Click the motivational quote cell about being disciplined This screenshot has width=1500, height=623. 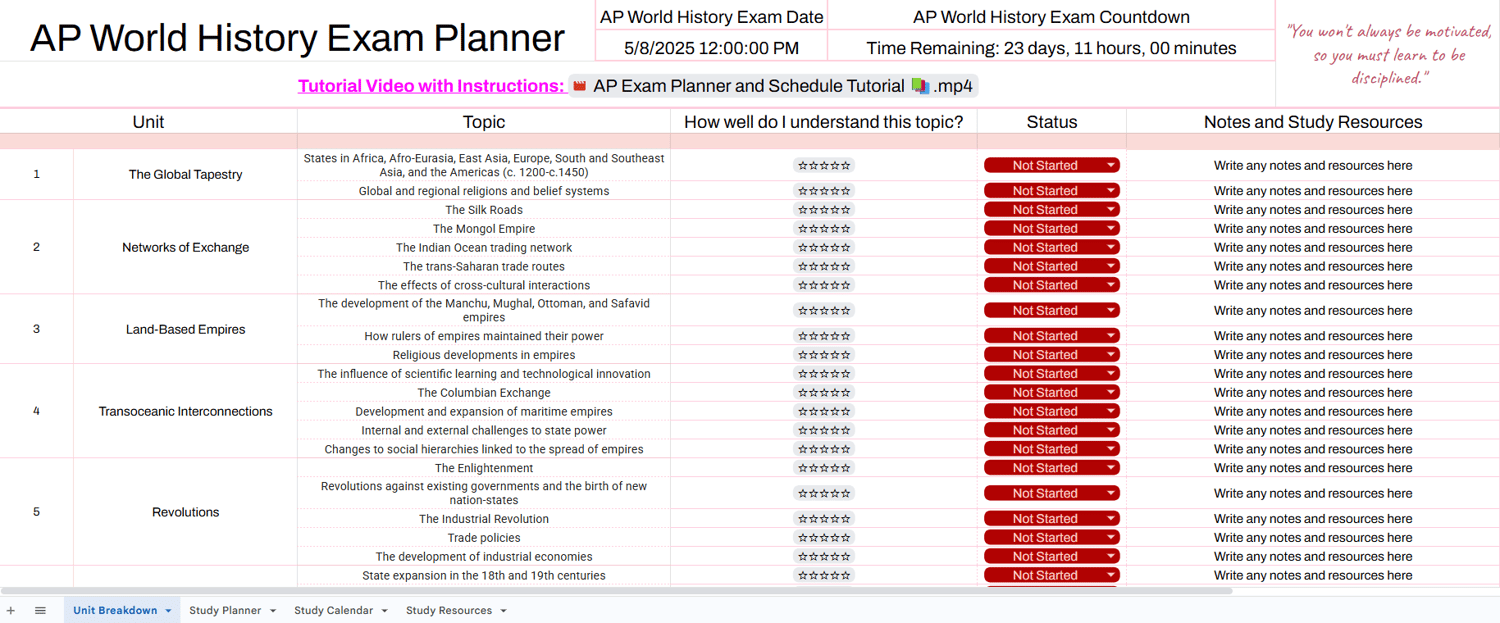point(1388,54)
